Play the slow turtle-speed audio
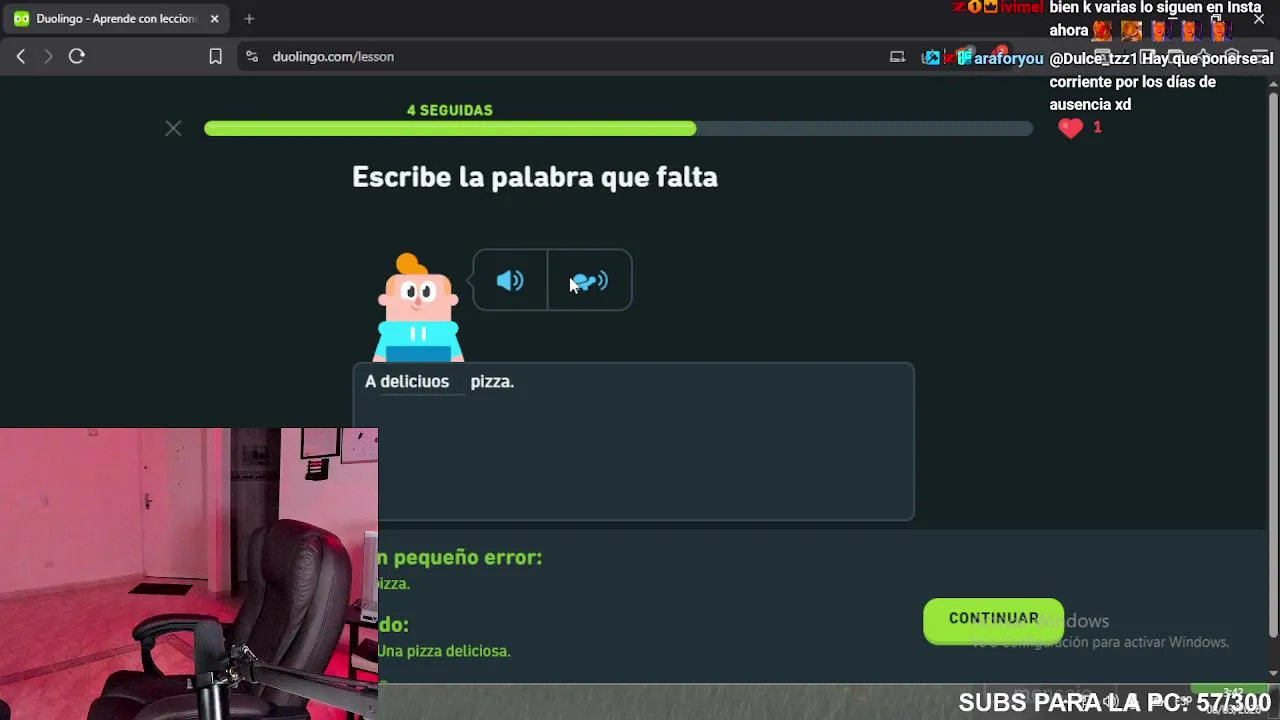Viewport: 1280px width, 720px height. [x=590, y=281]
